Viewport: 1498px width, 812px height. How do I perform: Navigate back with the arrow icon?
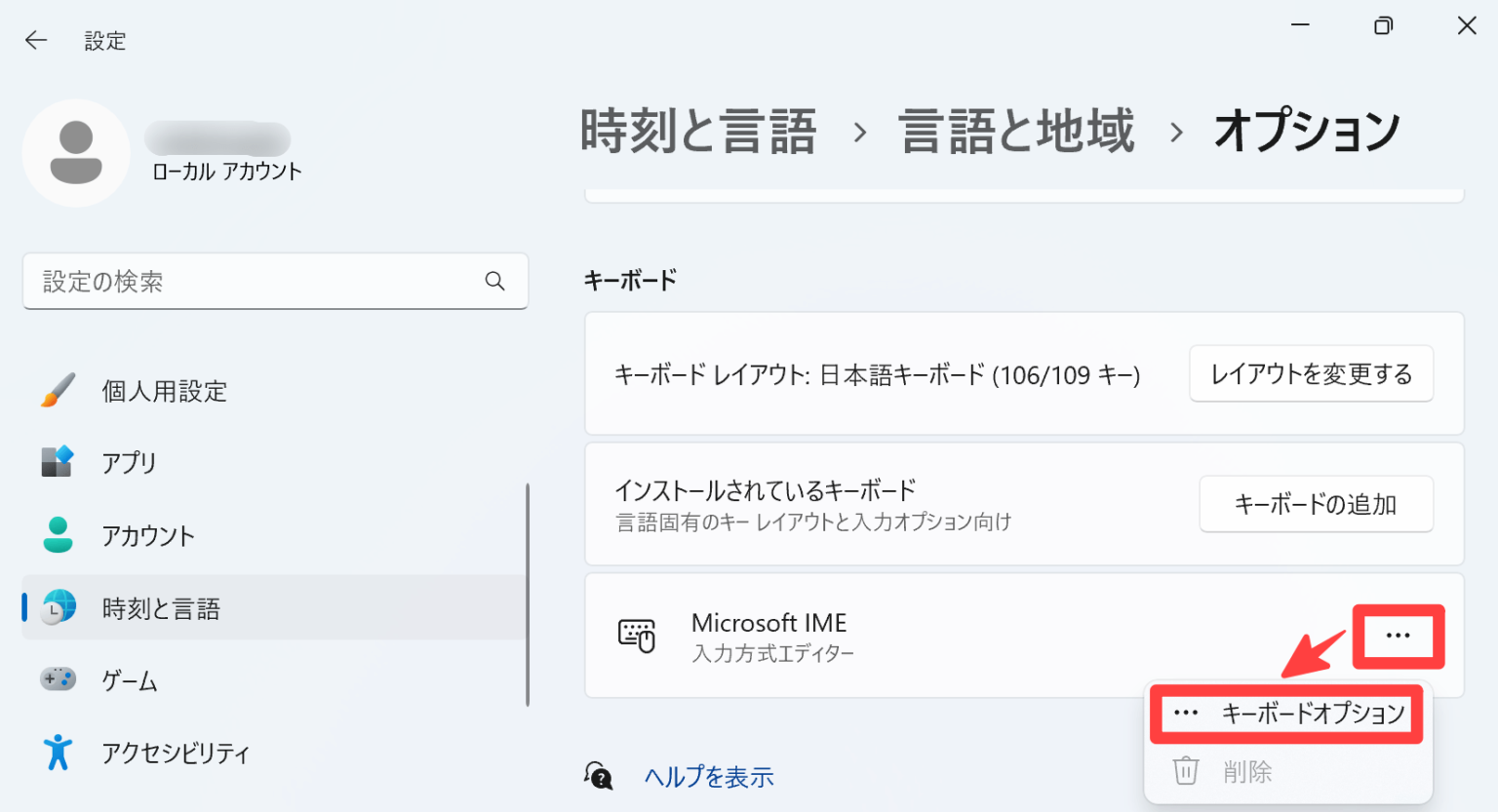point(35,40)
